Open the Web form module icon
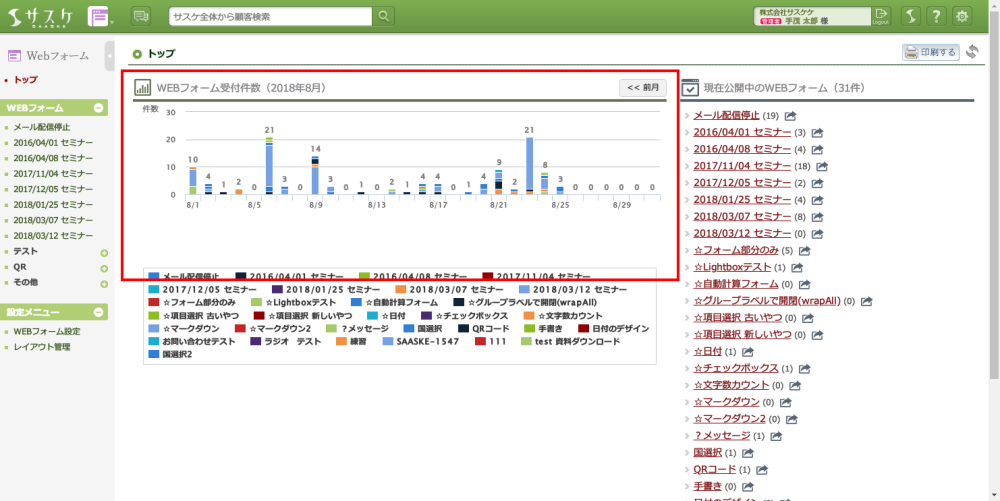The height and width of the screenshot is (501, 1000). tap(99, 16)
